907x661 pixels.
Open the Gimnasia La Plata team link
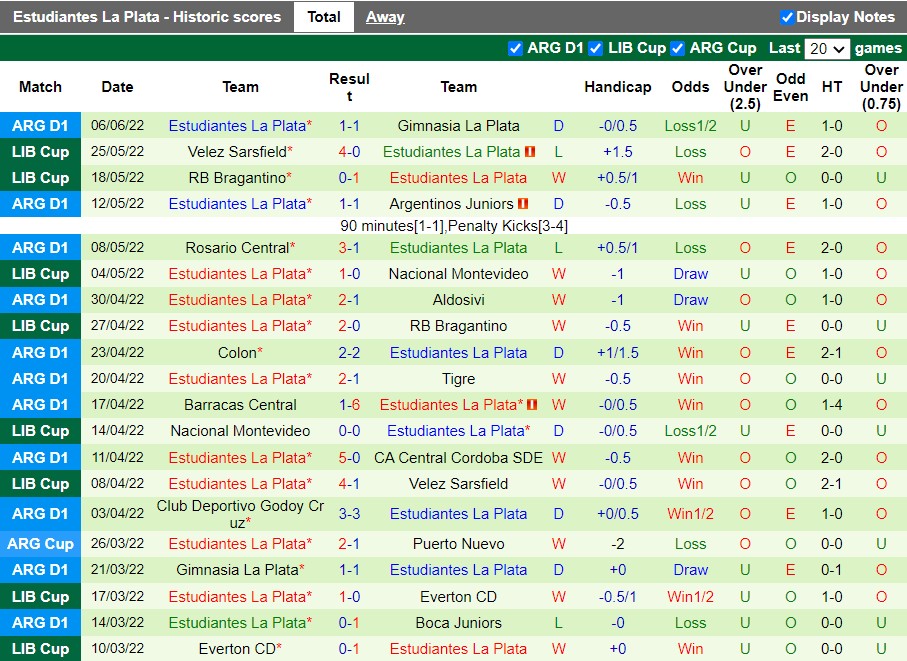tap(458, 125)
